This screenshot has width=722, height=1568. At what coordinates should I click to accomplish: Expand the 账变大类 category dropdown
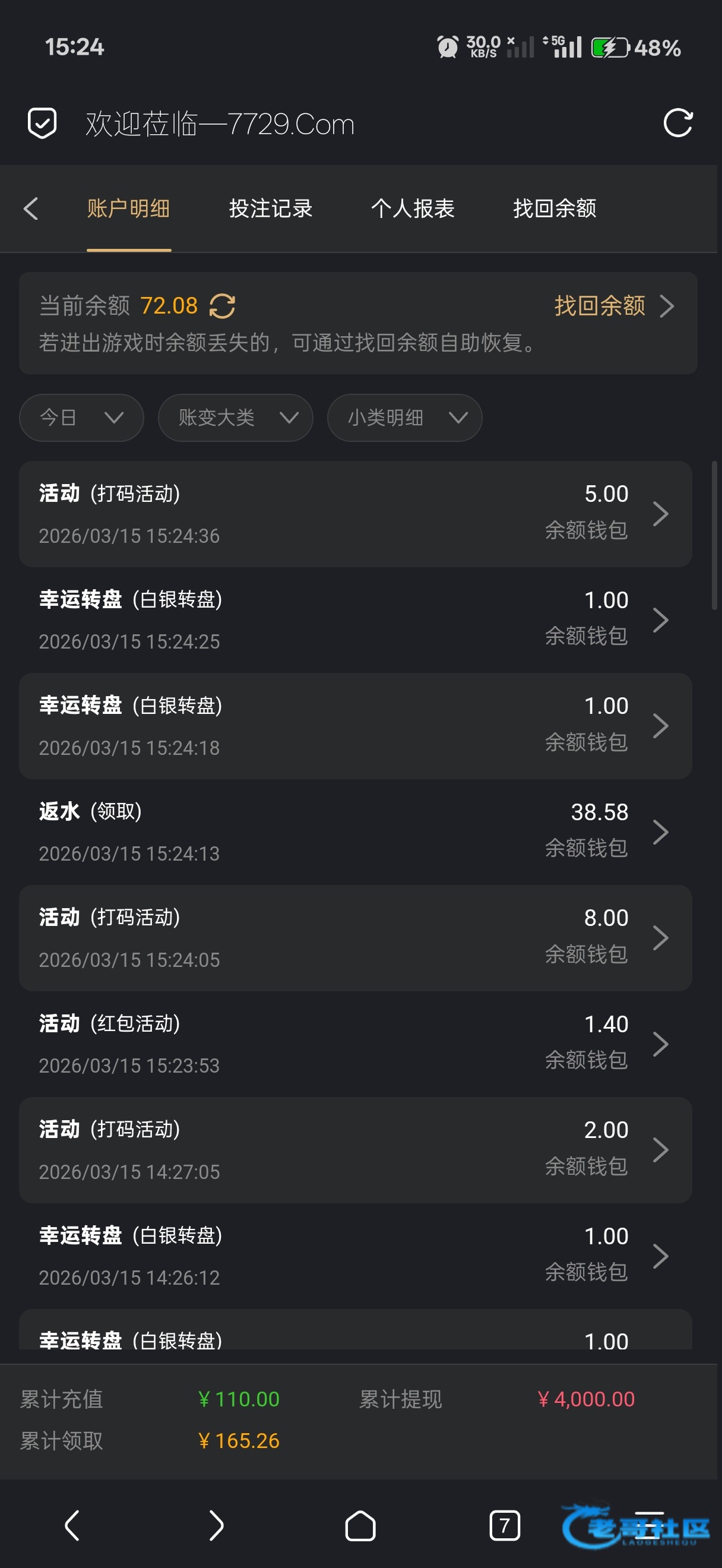pyautogui.click(x=235, y=418)
